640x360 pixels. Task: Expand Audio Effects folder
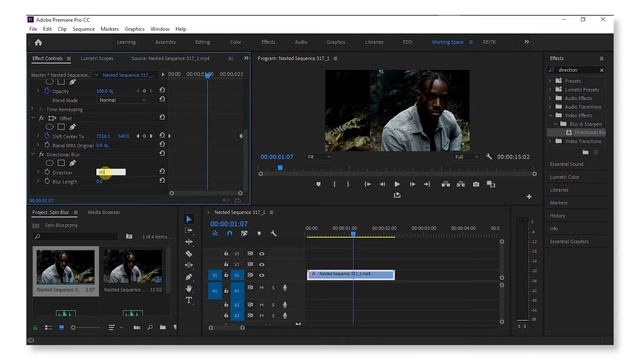550,98
